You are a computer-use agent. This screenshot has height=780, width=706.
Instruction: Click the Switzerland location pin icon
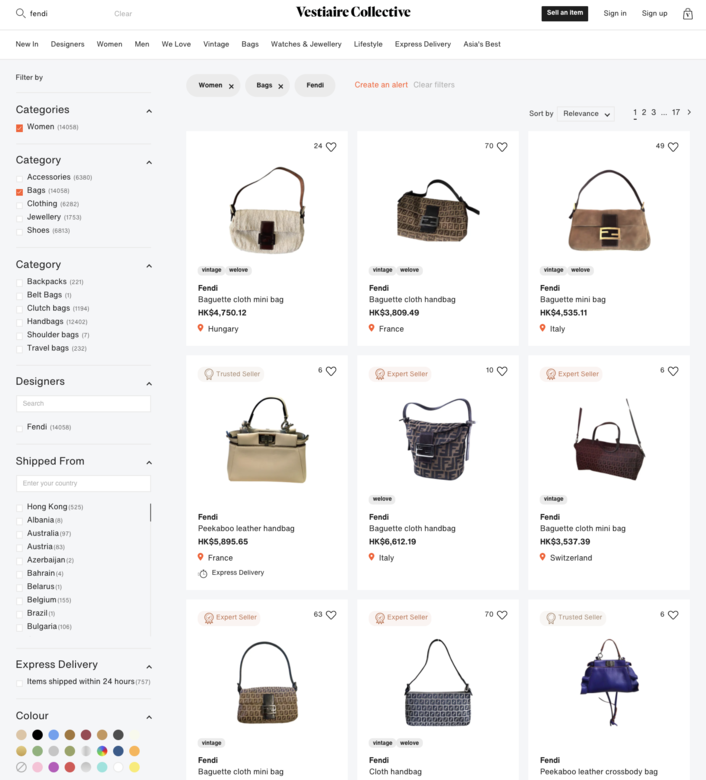click(x=543, y=557)
